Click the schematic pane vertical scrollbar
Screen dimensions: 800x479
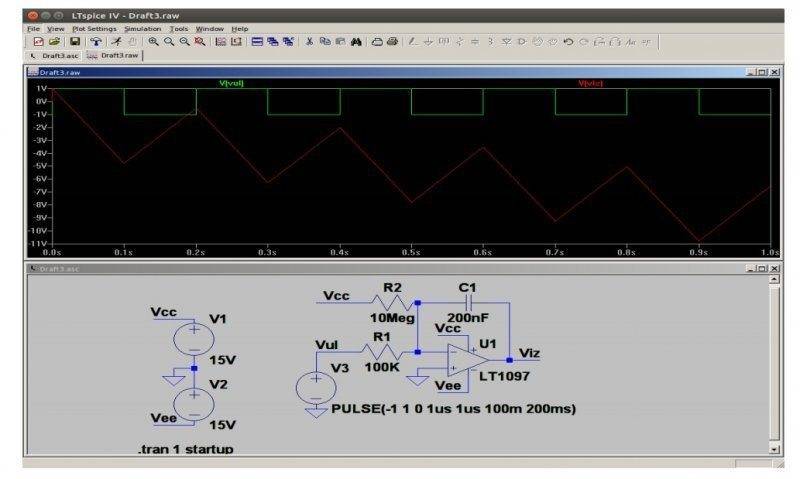(x=775, y=360)
